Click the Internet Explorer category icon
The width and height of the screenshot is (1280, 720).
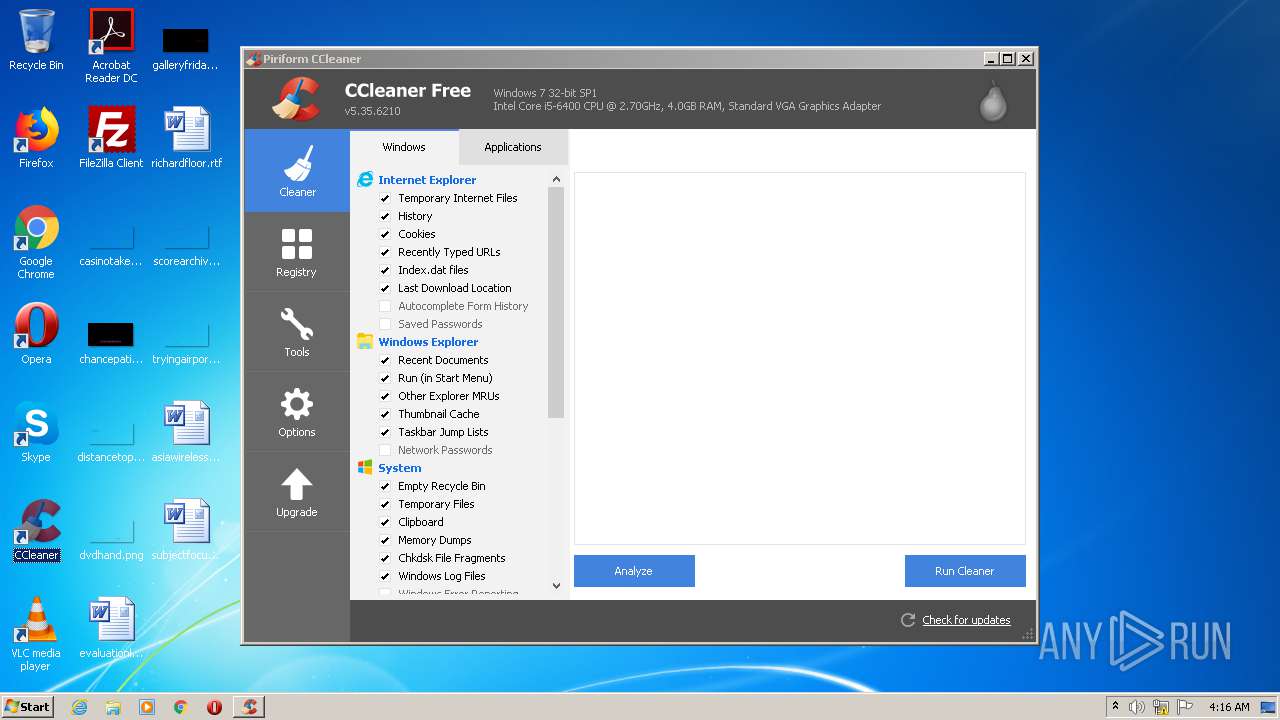tap(365, 180)
